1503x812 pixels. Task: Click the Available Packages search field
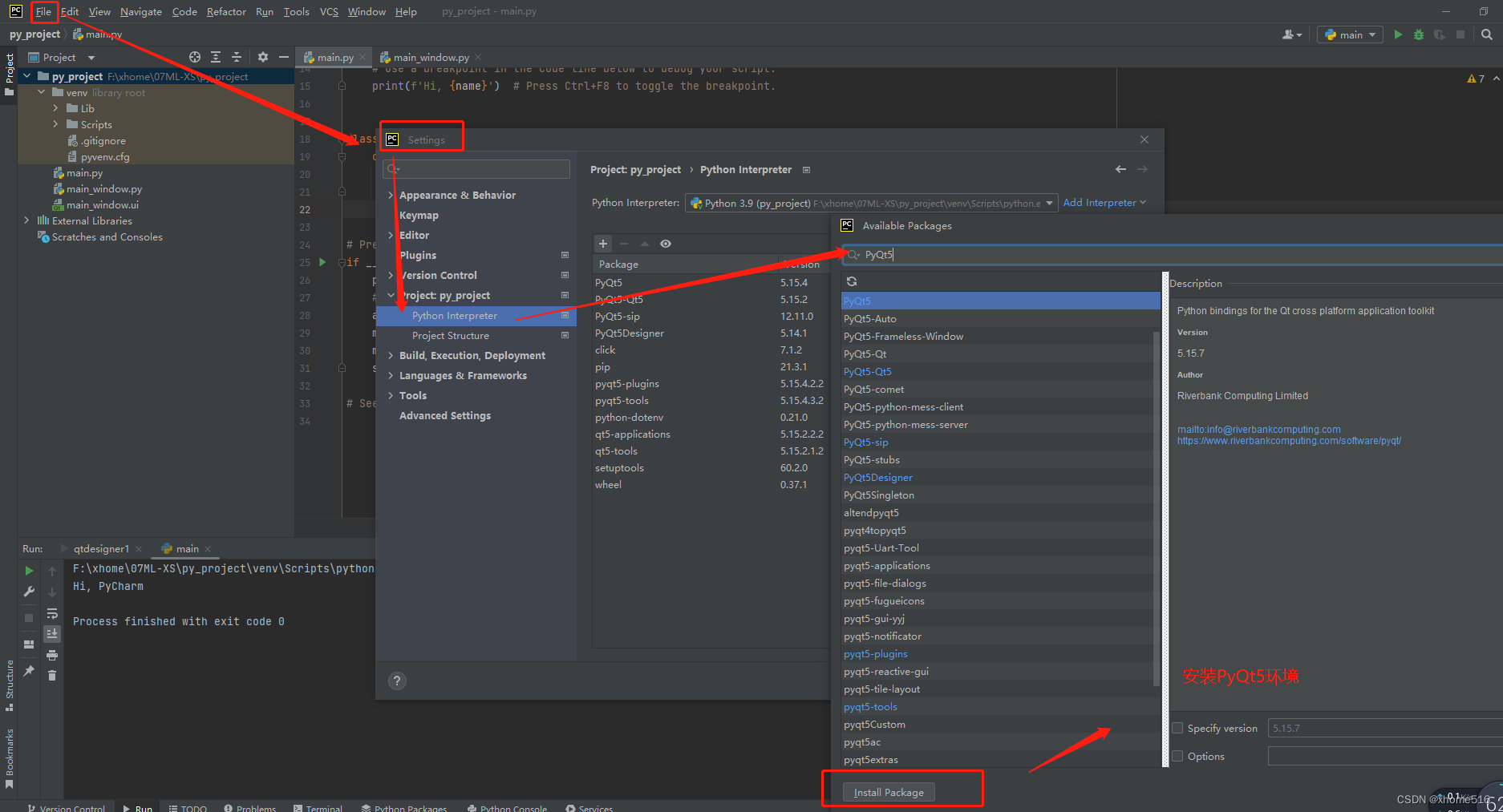(x=1172, y=254)
